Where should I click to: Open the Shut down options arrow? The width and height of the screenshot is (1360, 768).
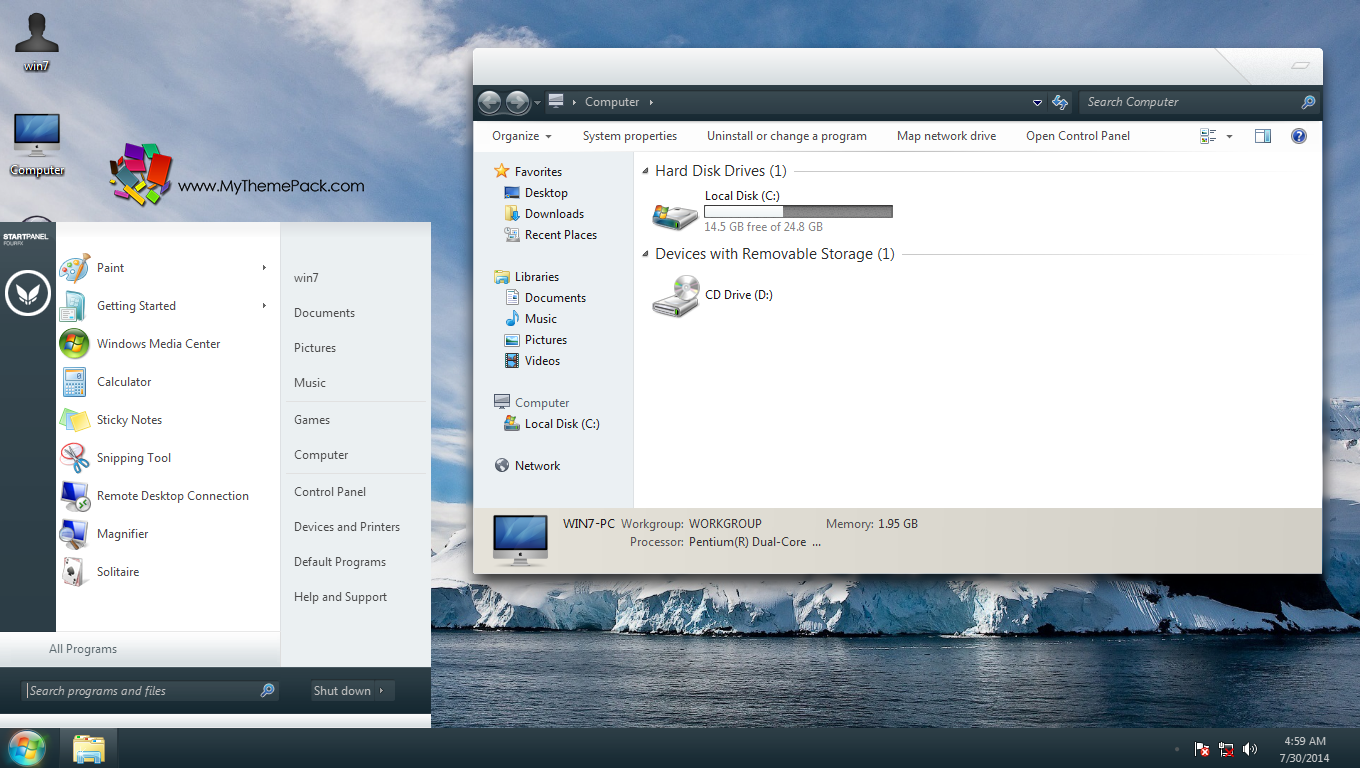pos(382,691)
